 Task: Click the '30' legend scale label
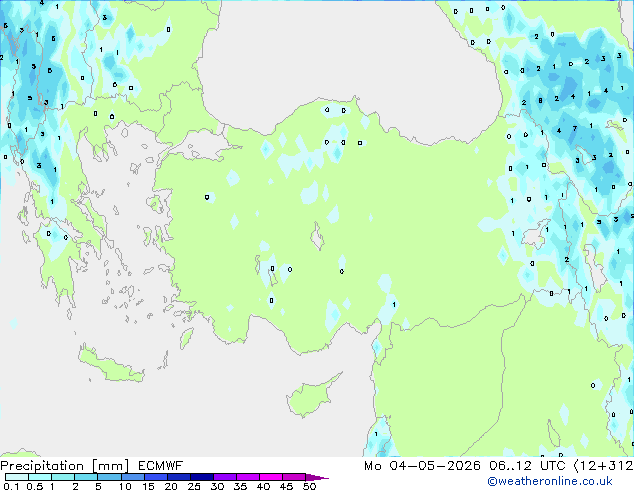click(218, 486)
